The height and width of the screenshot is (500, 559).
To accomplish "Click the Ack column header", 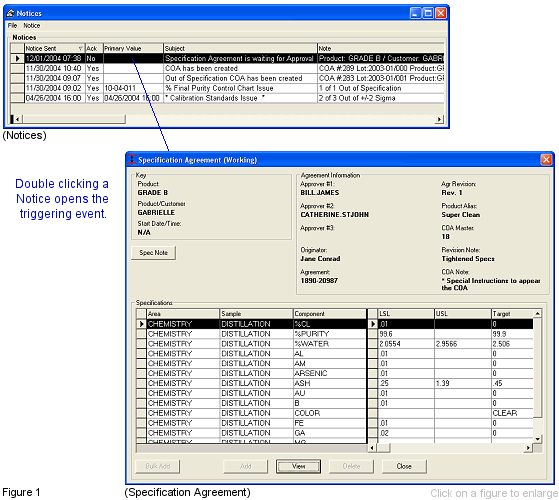I will tap(94, 48).
